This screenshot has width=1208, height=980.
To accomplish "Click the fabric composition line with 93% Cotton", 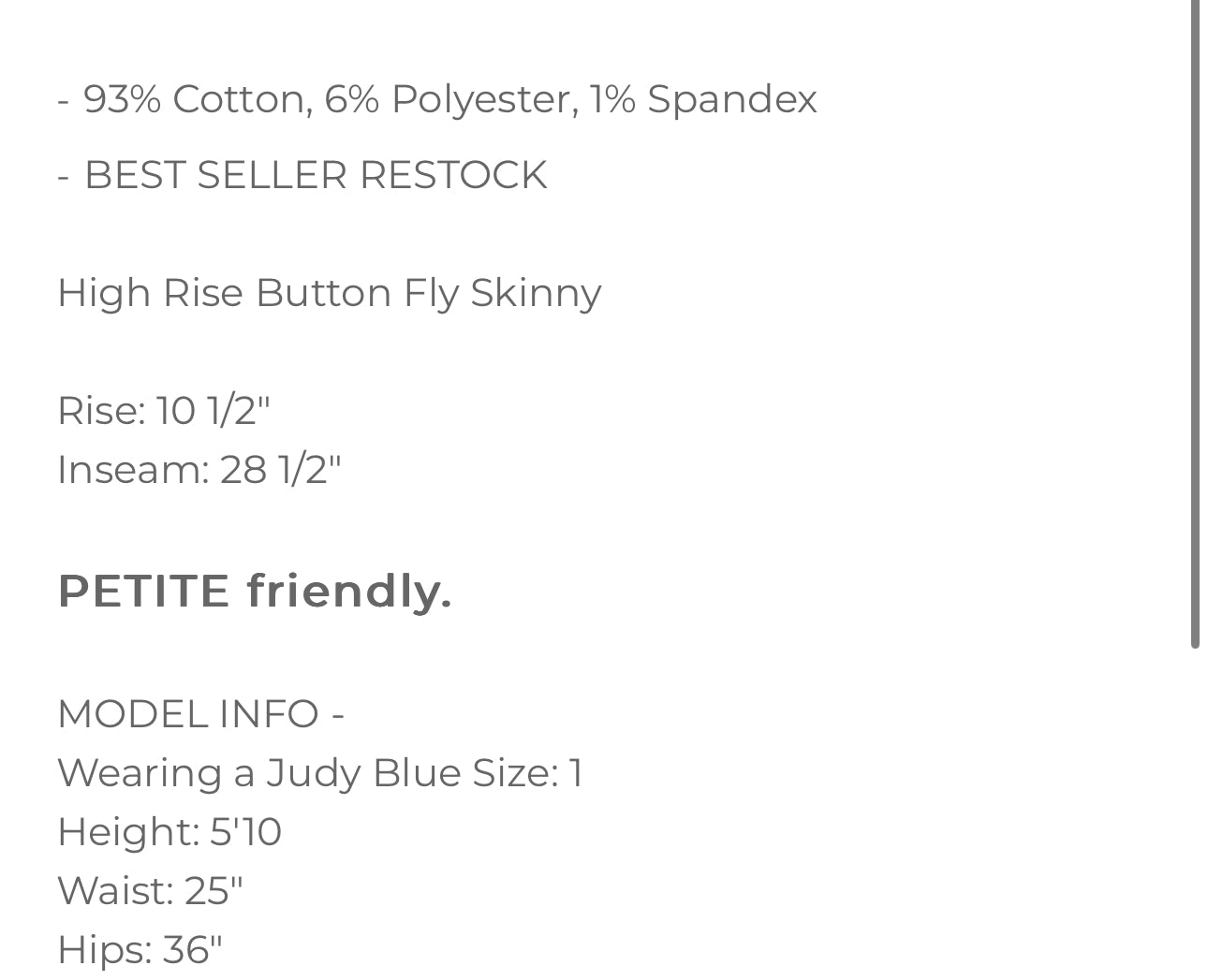I will click(x=437, y=99).
